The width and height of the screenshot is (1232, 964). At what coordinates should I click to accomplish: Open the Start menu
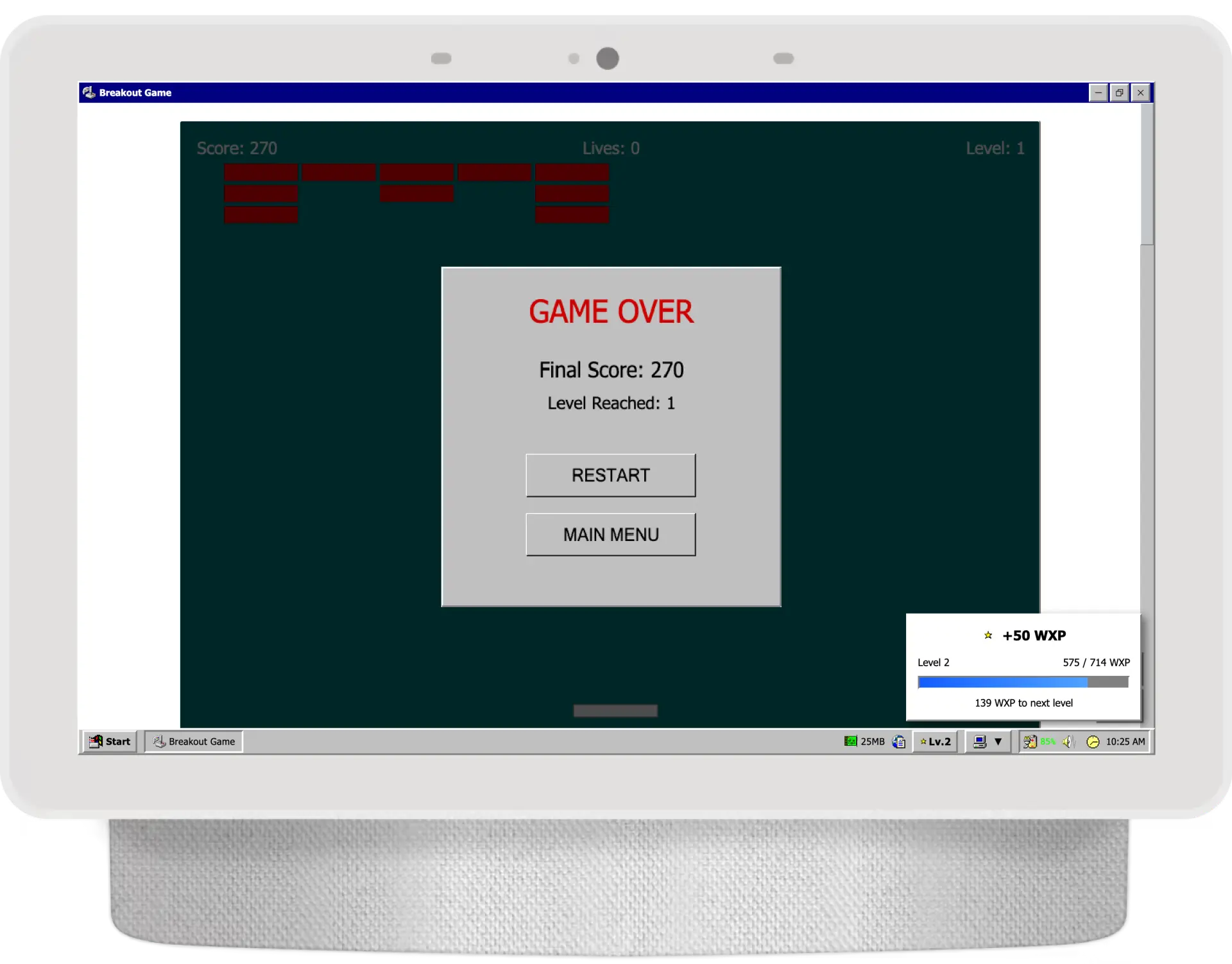pos(109,741)
